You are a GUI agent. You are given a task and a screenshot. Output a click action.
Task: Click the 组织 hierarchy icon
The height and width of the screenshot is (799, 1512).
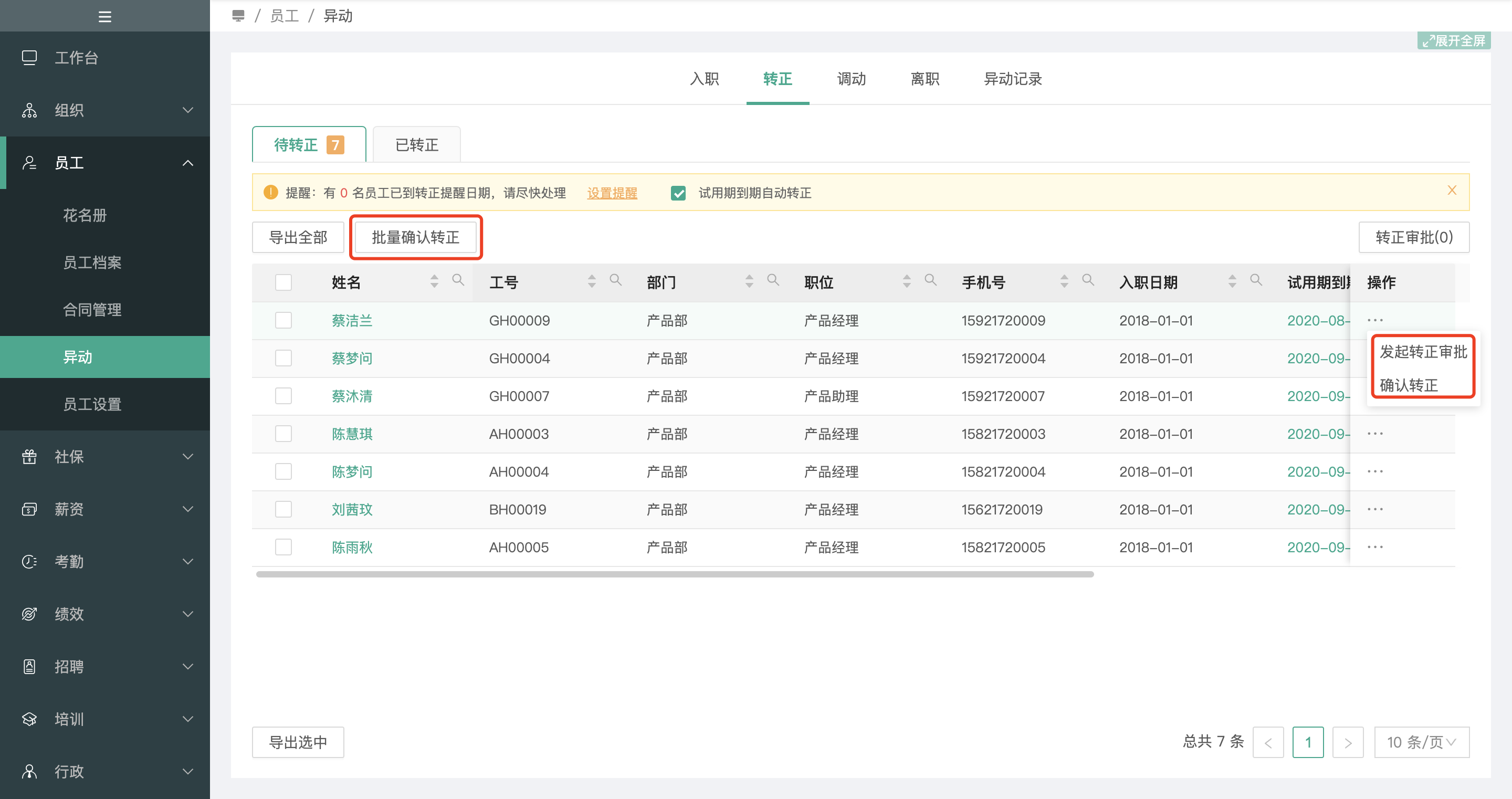(x=29, y=110)
